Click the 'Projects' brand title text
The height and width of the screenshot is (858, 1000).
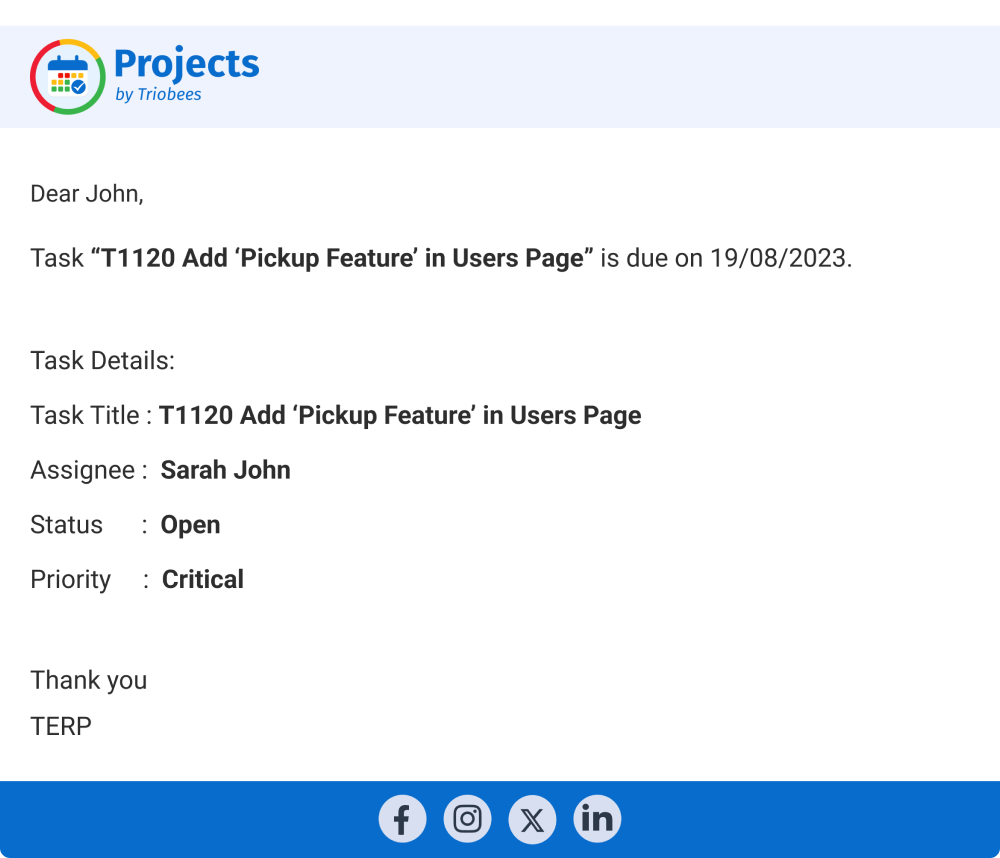[186, 64]
